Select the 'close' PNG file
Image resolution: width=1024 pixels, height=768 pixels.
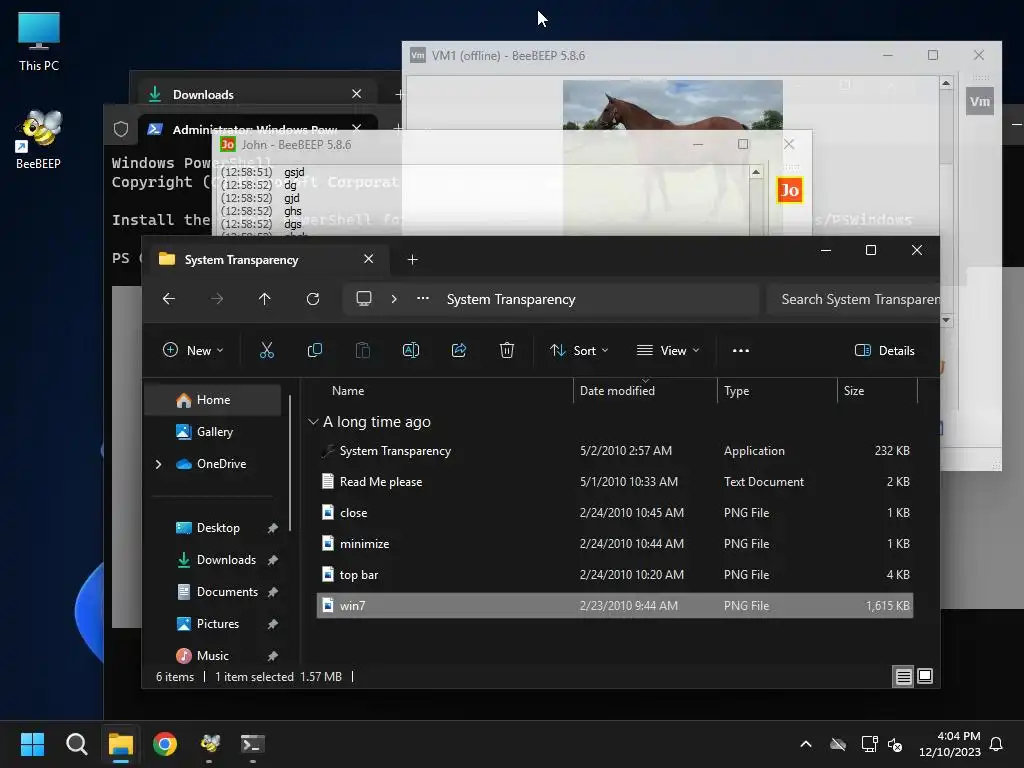pyautogui.click(x=615, y=513)
